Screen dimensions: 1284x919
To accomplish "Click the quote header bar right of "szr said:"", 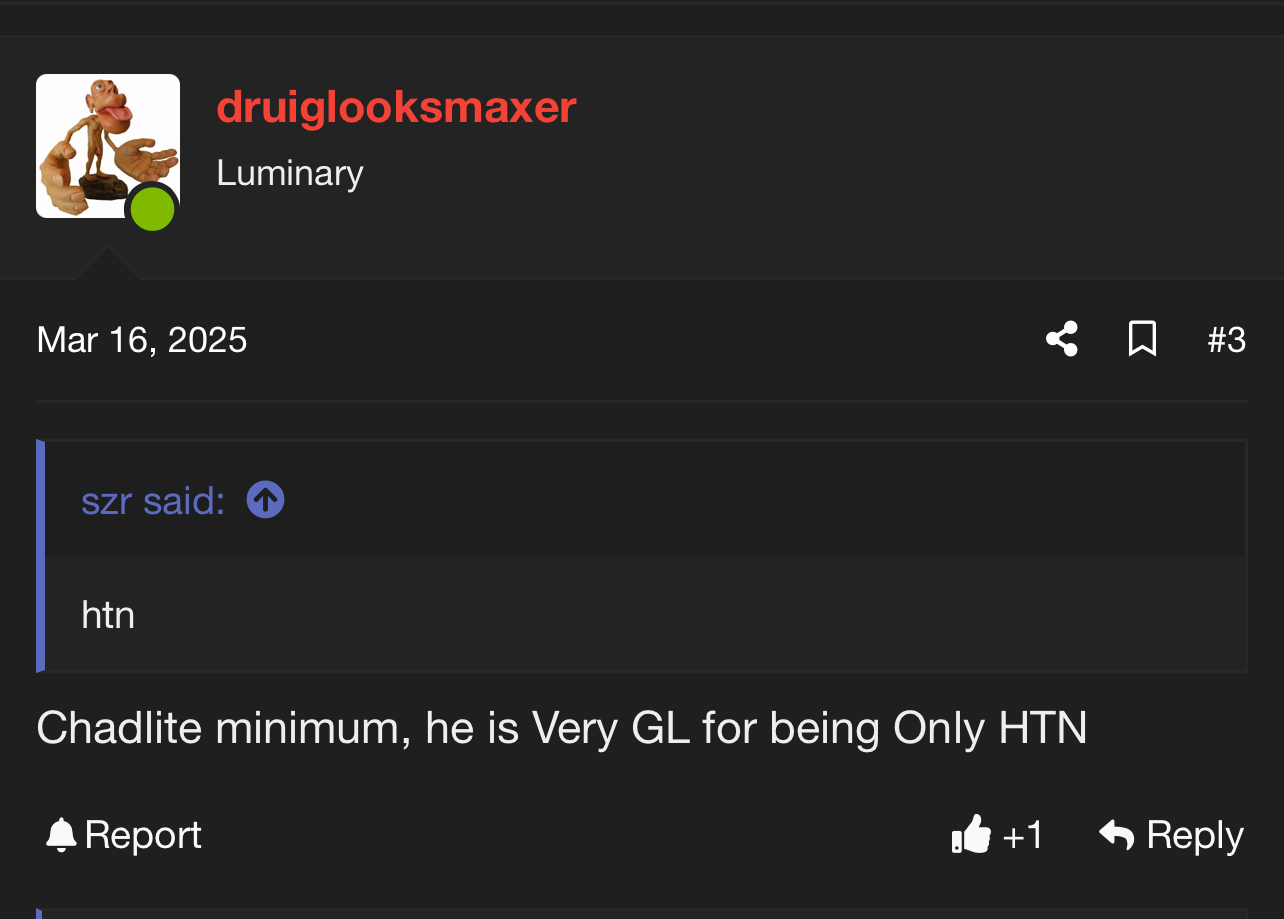I will pyautogui.click(x=765, y=499).
